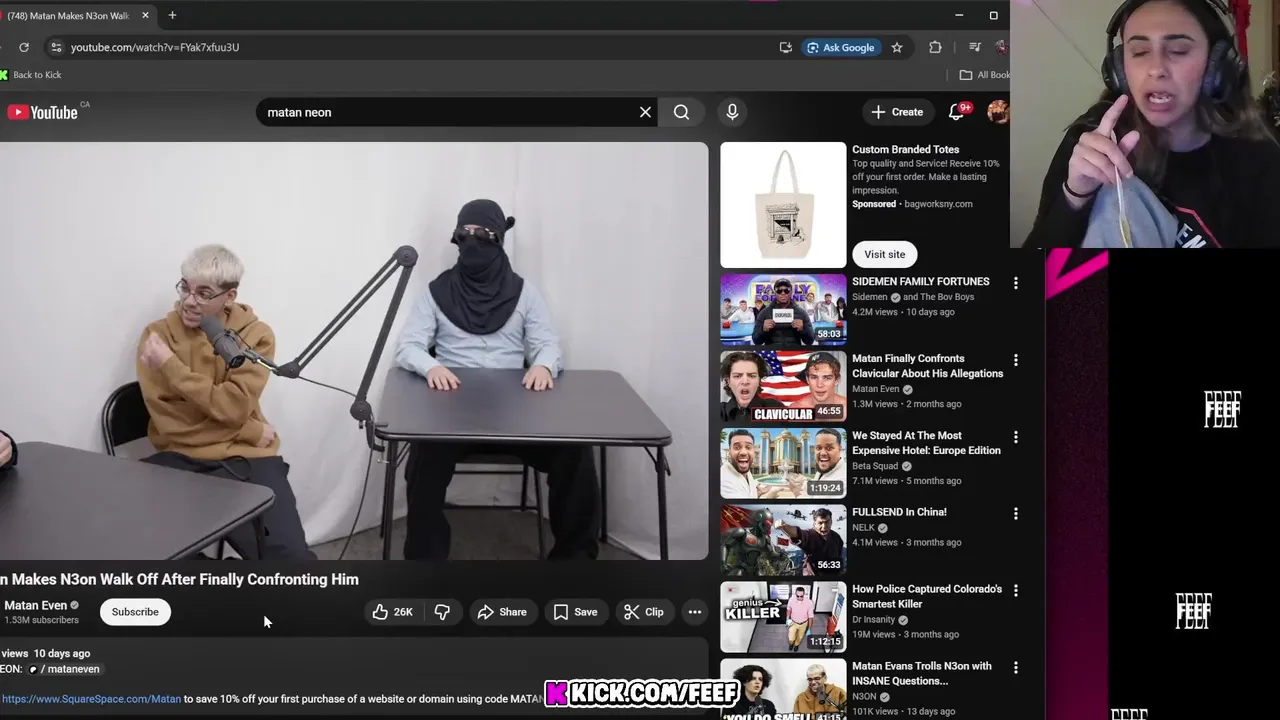Open Matan Evans Trolls N3on video title

pyautogui.click(x=922, y=674)
